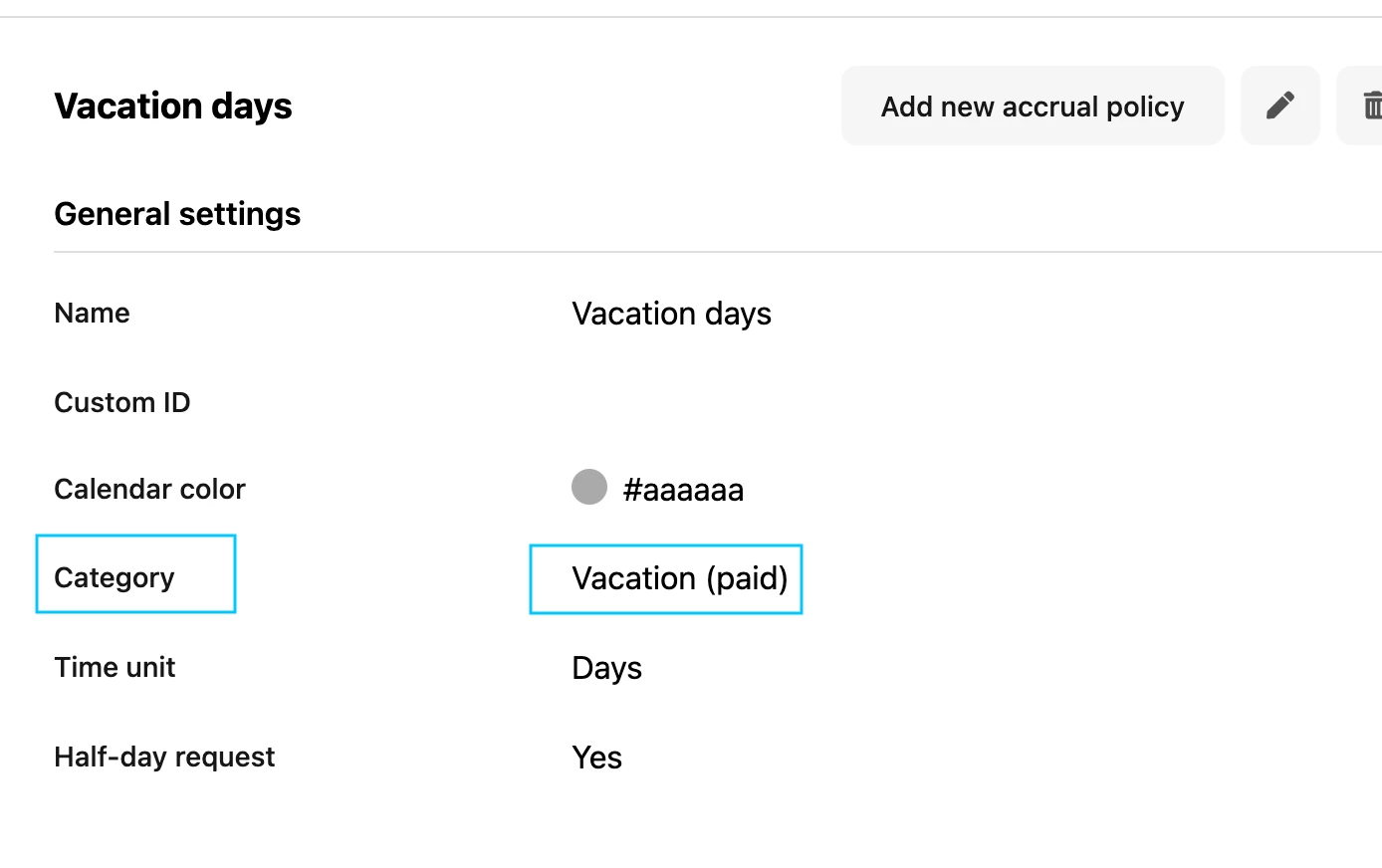Click the Calendar color label
Screen dimensions: 1382x868
coord(149,489)
